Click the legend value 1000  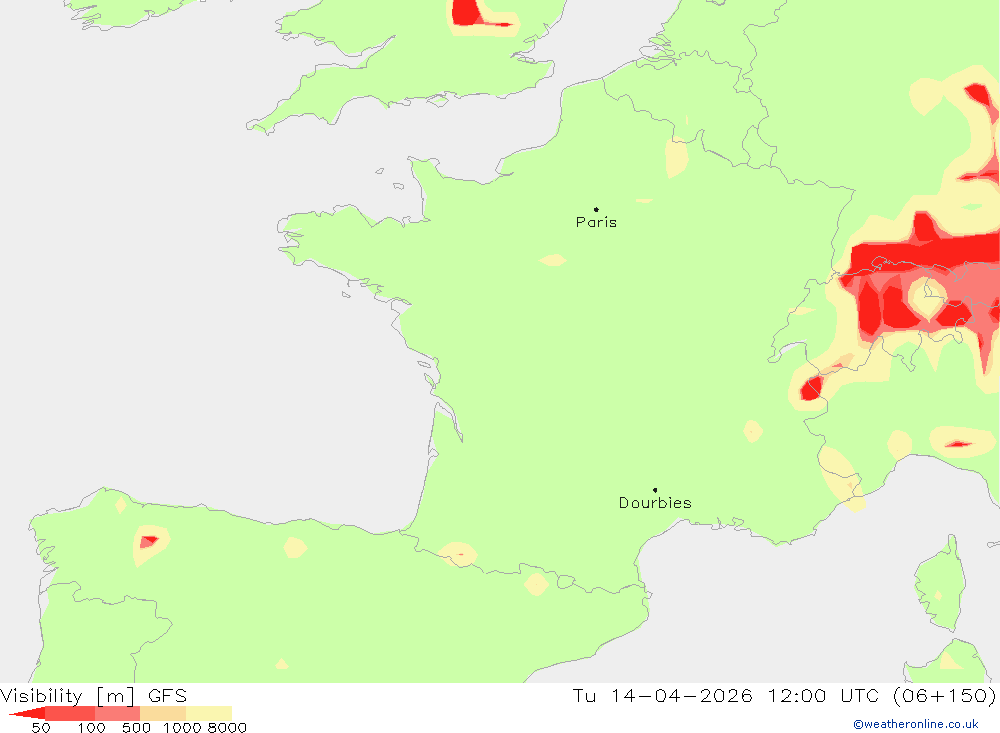pos(182,728)
